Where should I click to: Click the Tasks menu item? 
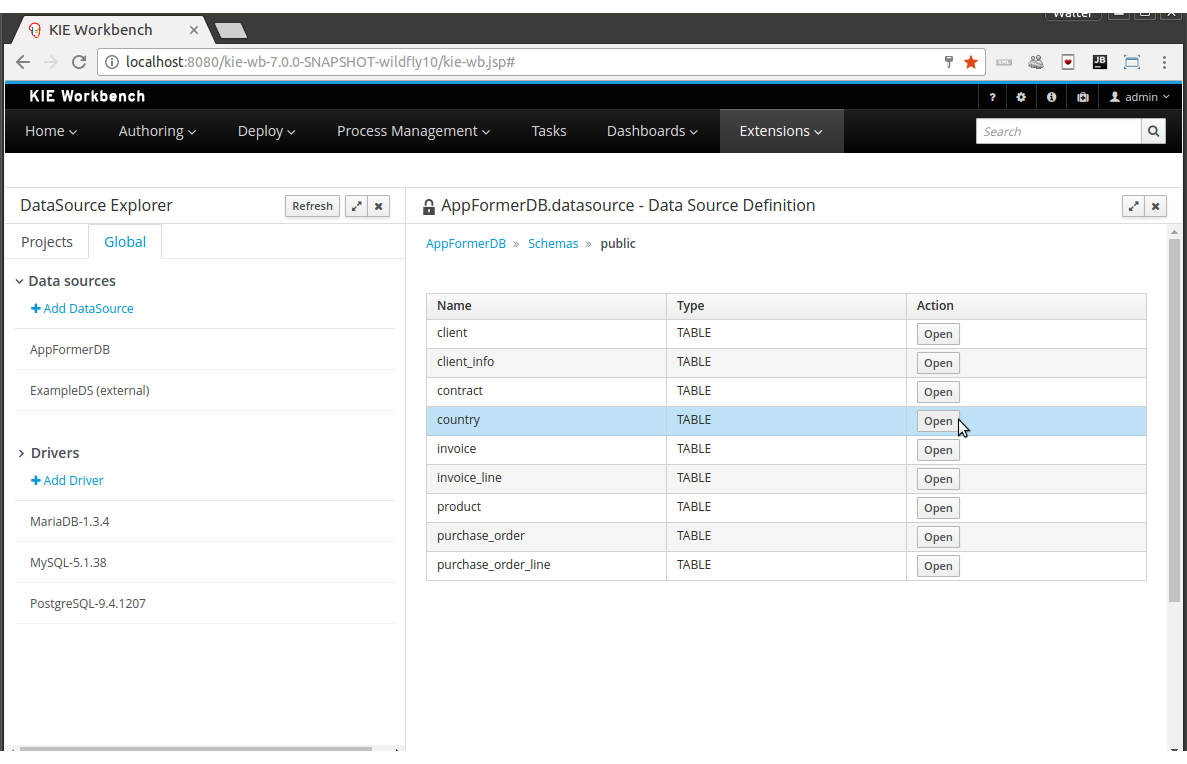coord(549,131)
